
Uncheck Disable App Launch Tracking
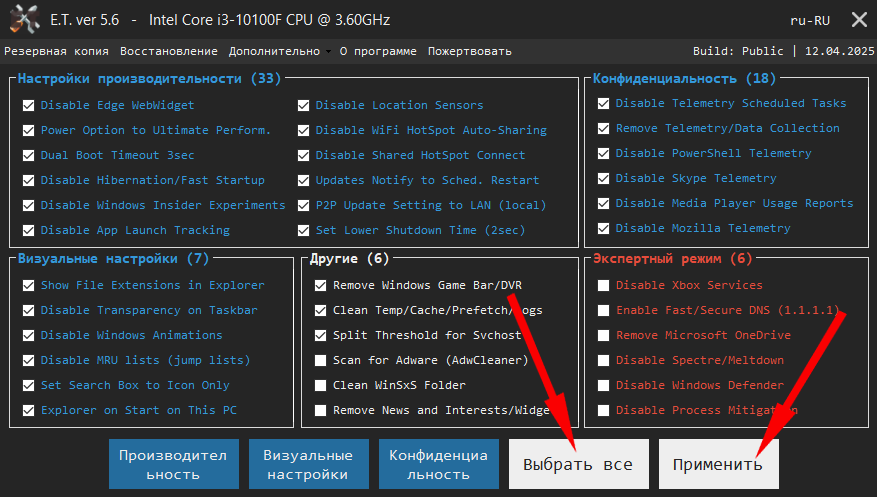pyautogui.click(x=29, y=230)
